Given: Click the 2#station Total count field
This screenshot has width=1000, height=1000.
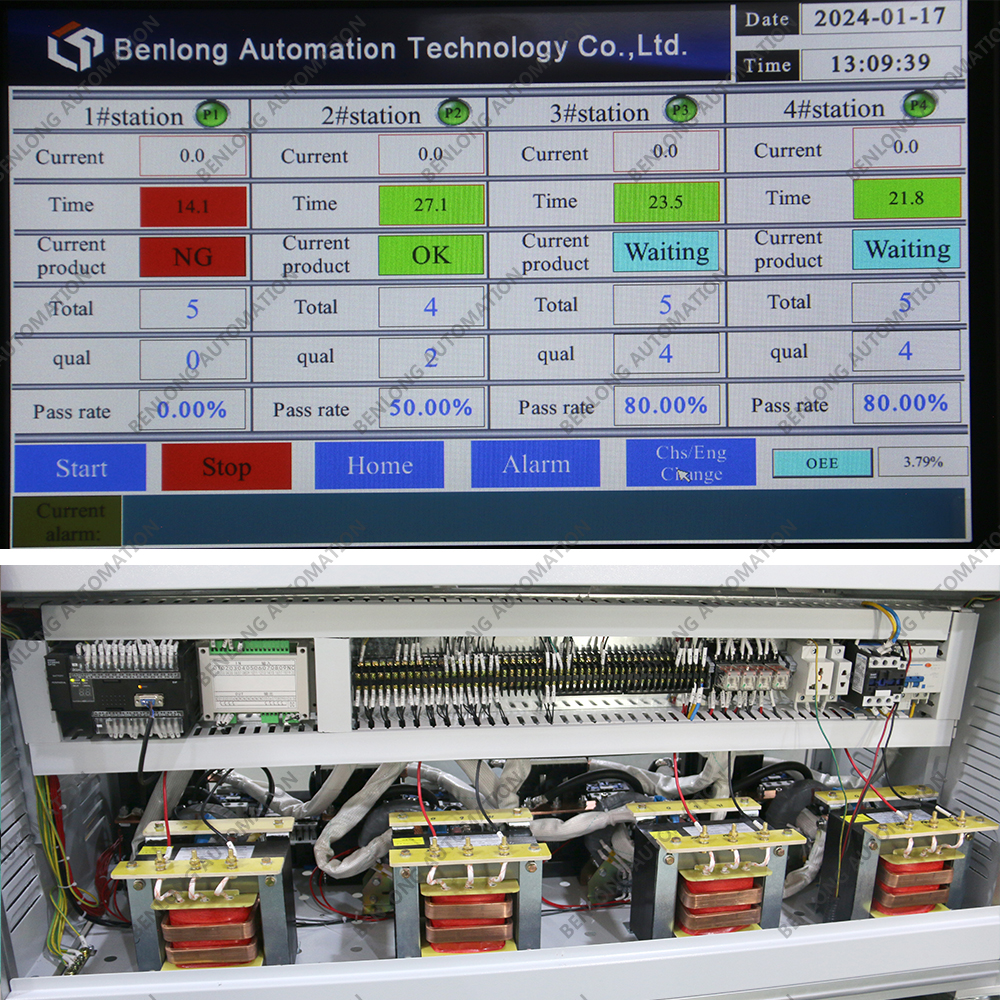Looking at the screenshot, I should click(x=431, y=307).
